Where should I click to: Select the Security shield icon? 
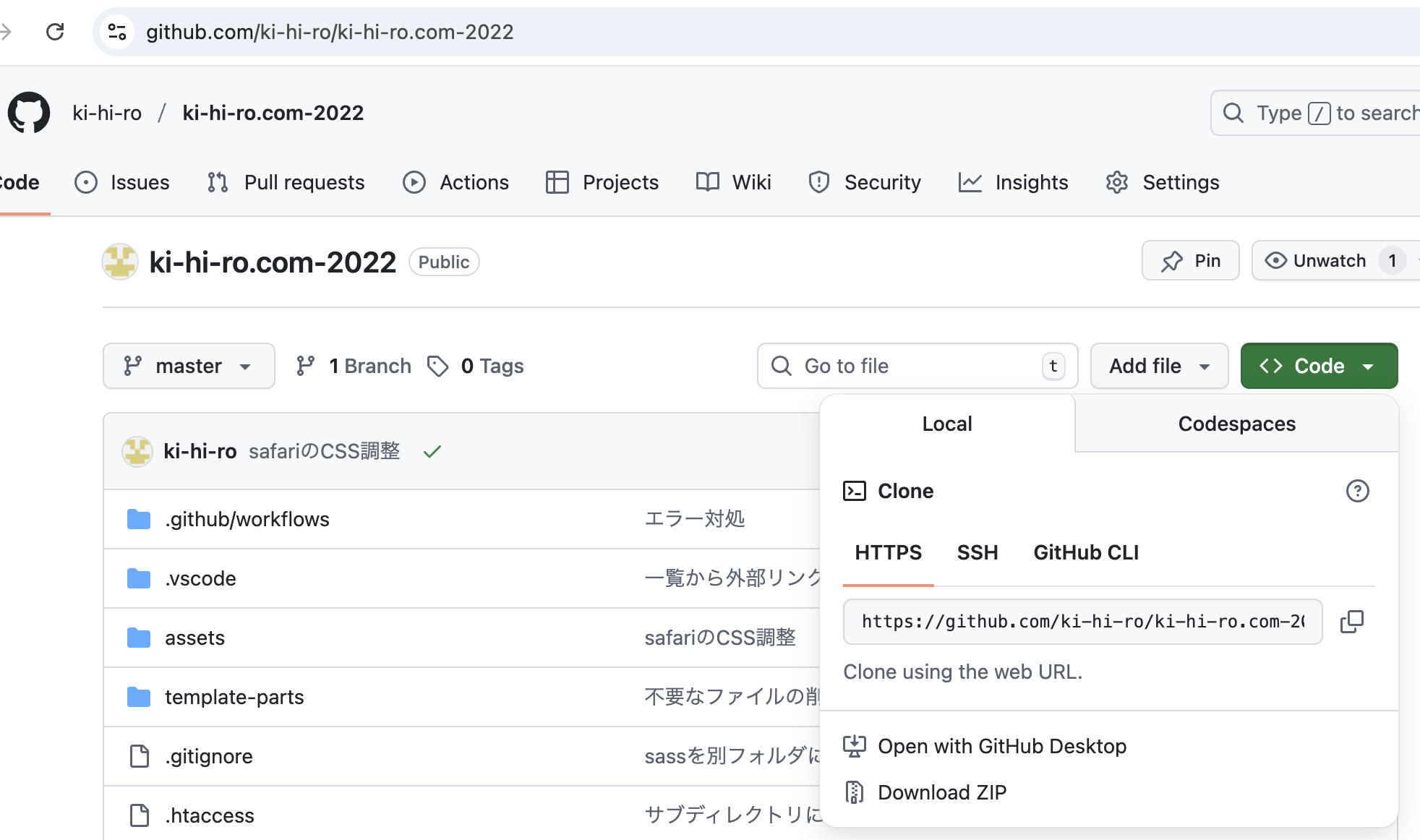[818, 182]
